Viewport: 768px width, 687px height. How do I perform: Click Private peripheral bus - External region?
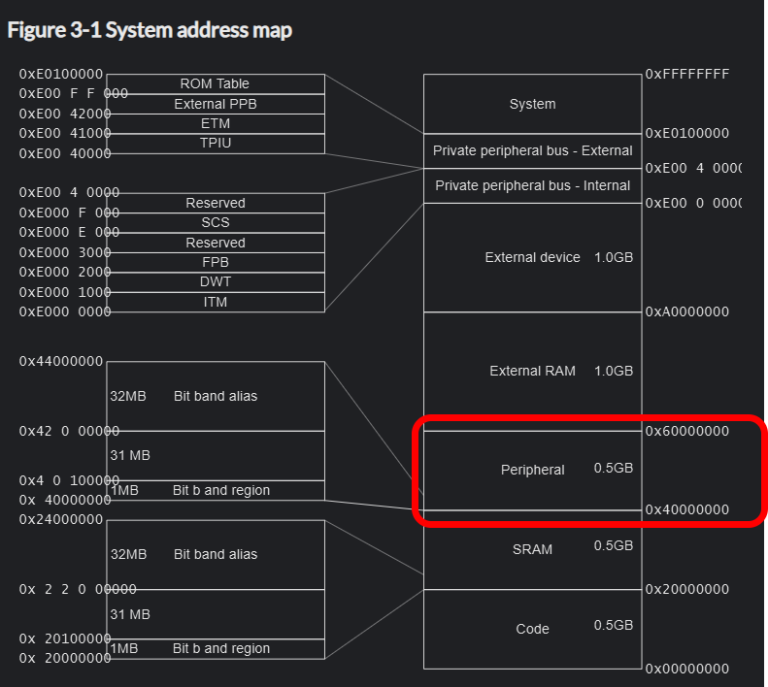click(x=532, y=151)
